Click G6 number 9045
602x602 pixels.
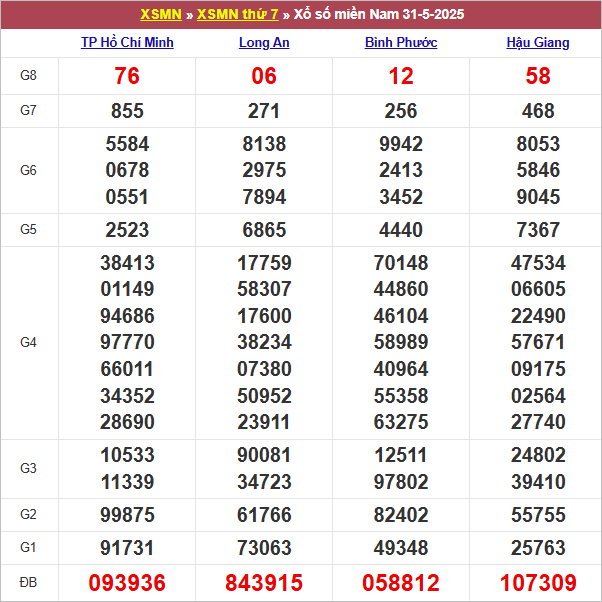(538, 197)
